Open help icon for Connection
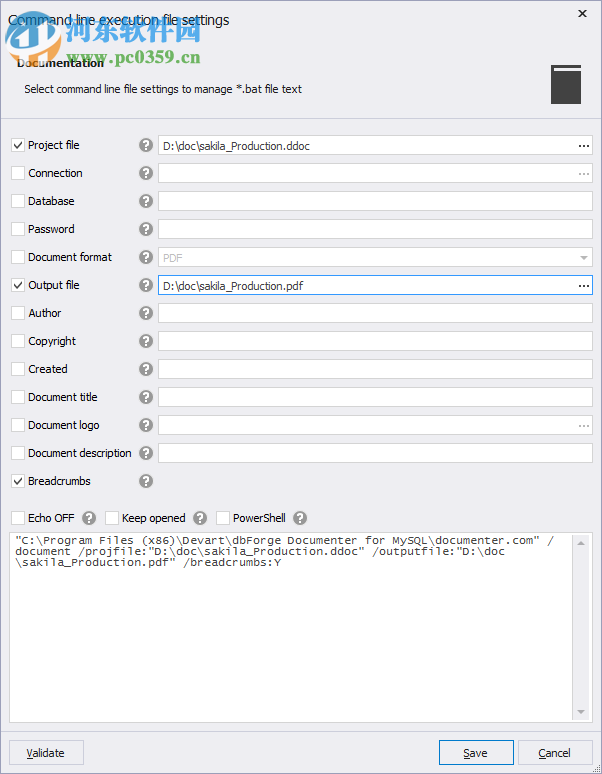The image size is (602, 774). tap(146, 173)
